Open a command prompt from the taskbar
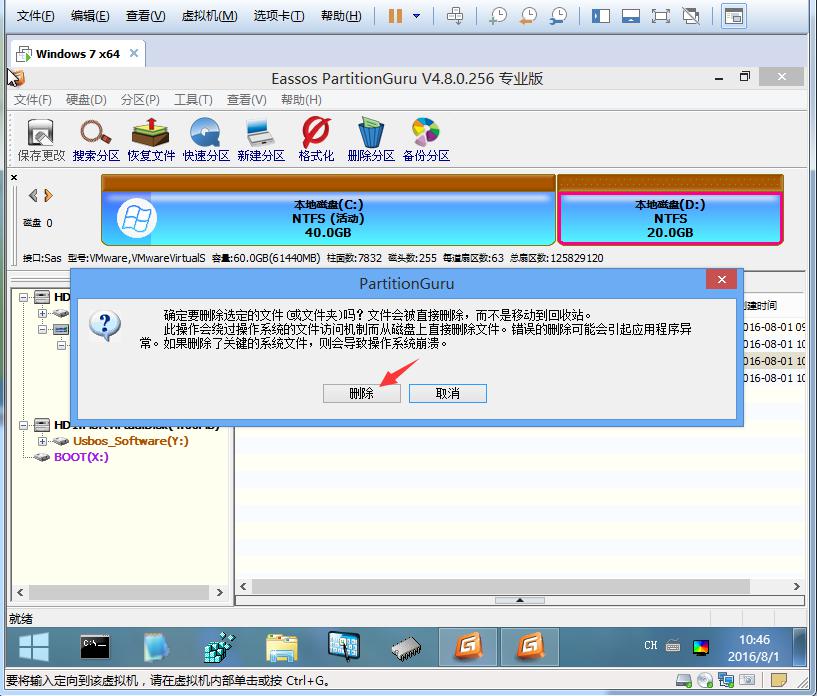817x696 pixels. tap(95, 647)
